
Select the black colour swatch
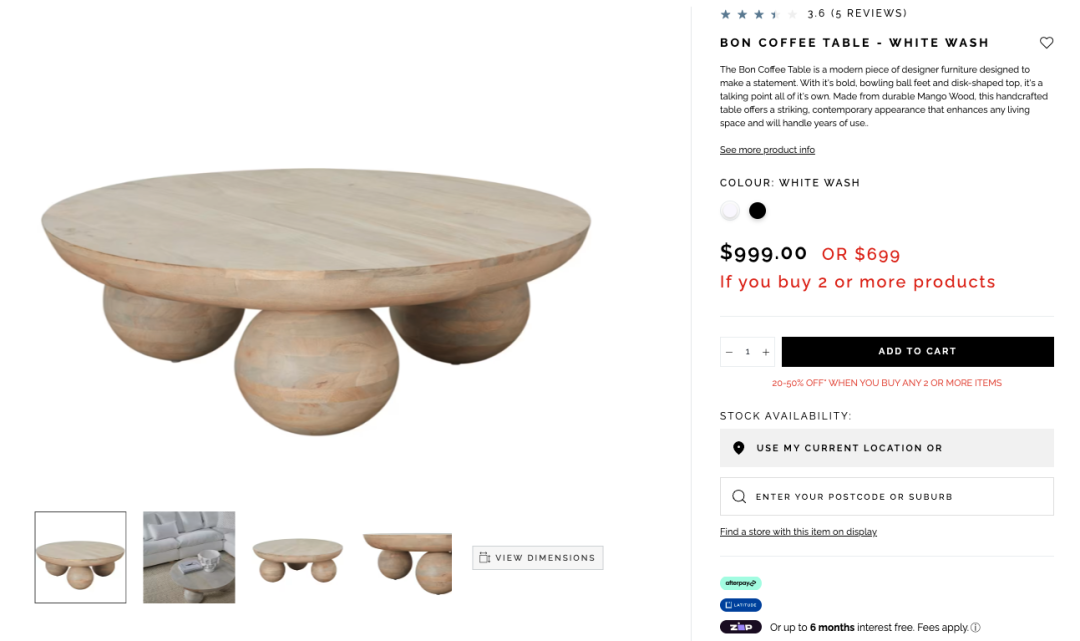pos(758,211)
